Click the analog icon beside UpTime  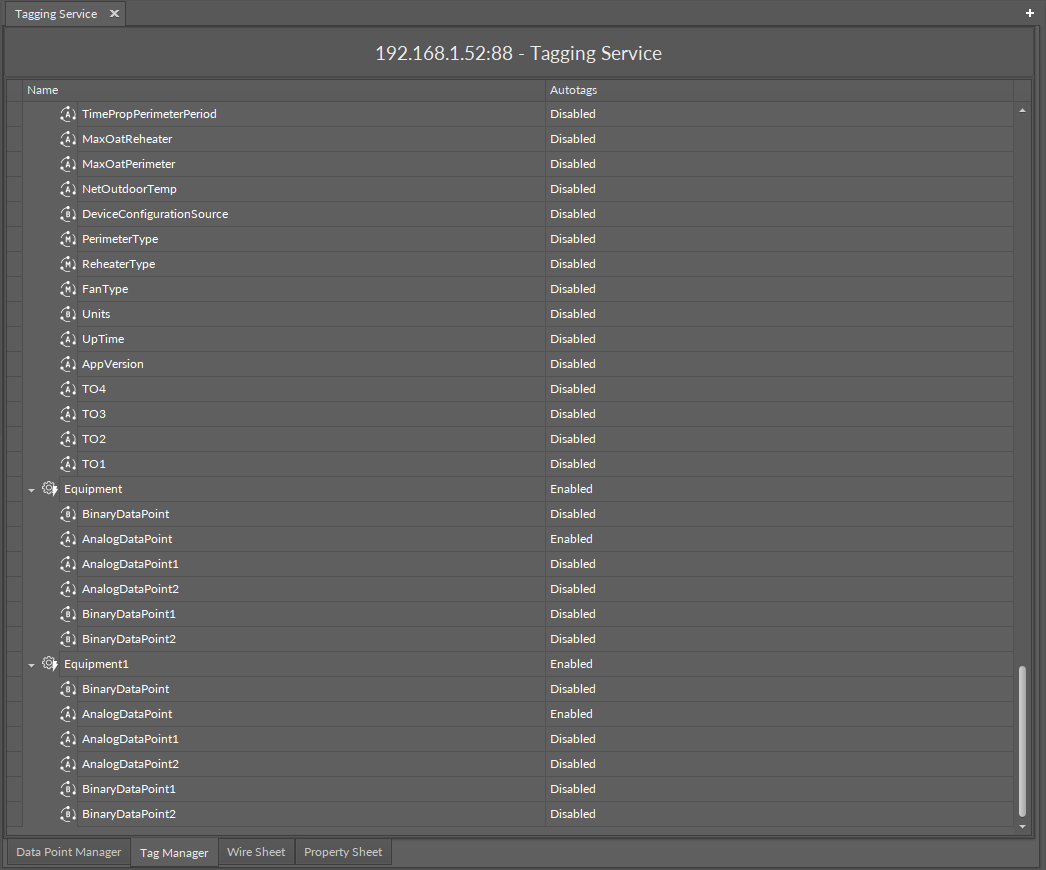pos(67,338)
